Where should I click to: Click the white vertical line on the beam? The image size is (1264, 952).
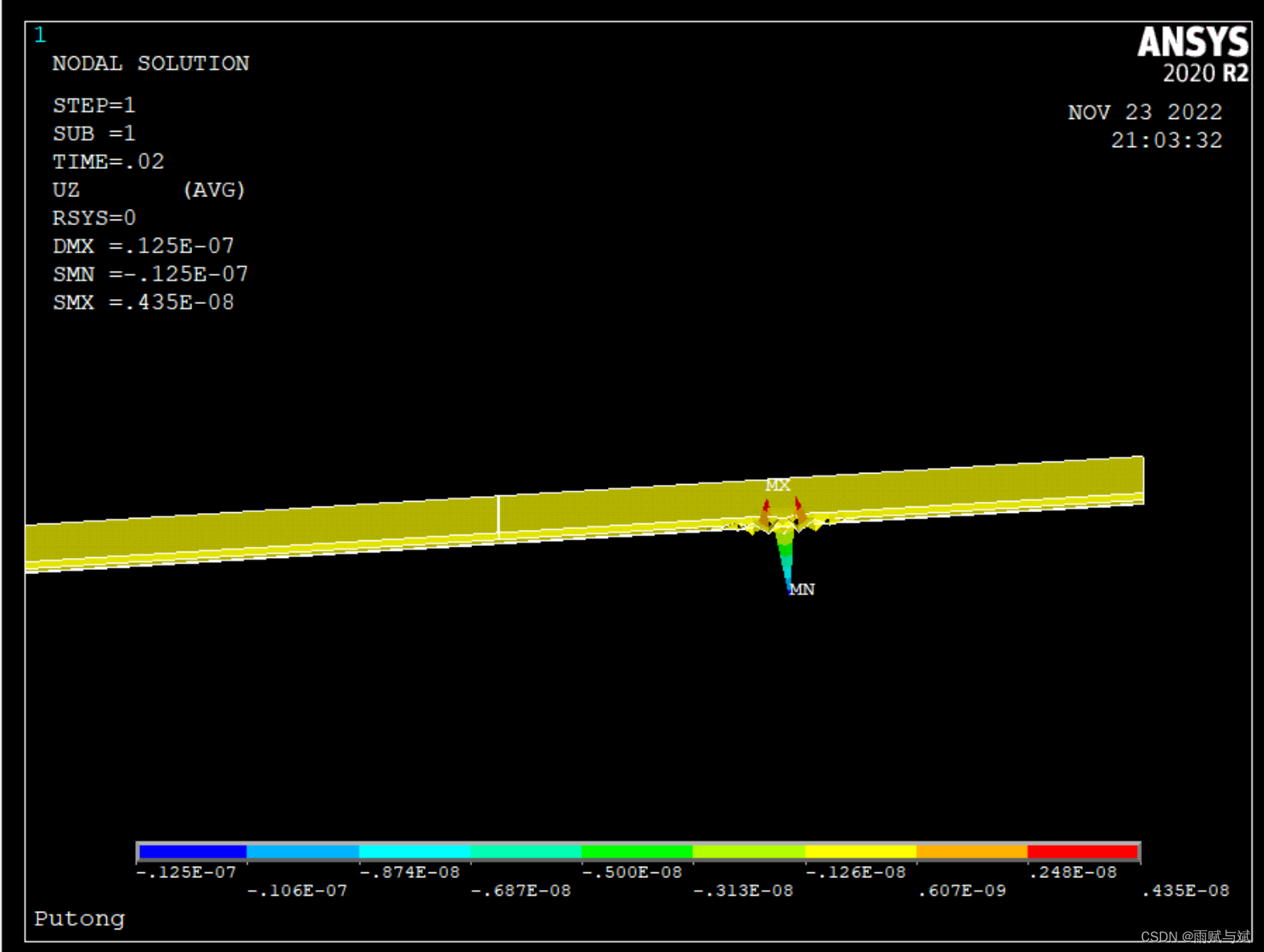click(499, 515)
